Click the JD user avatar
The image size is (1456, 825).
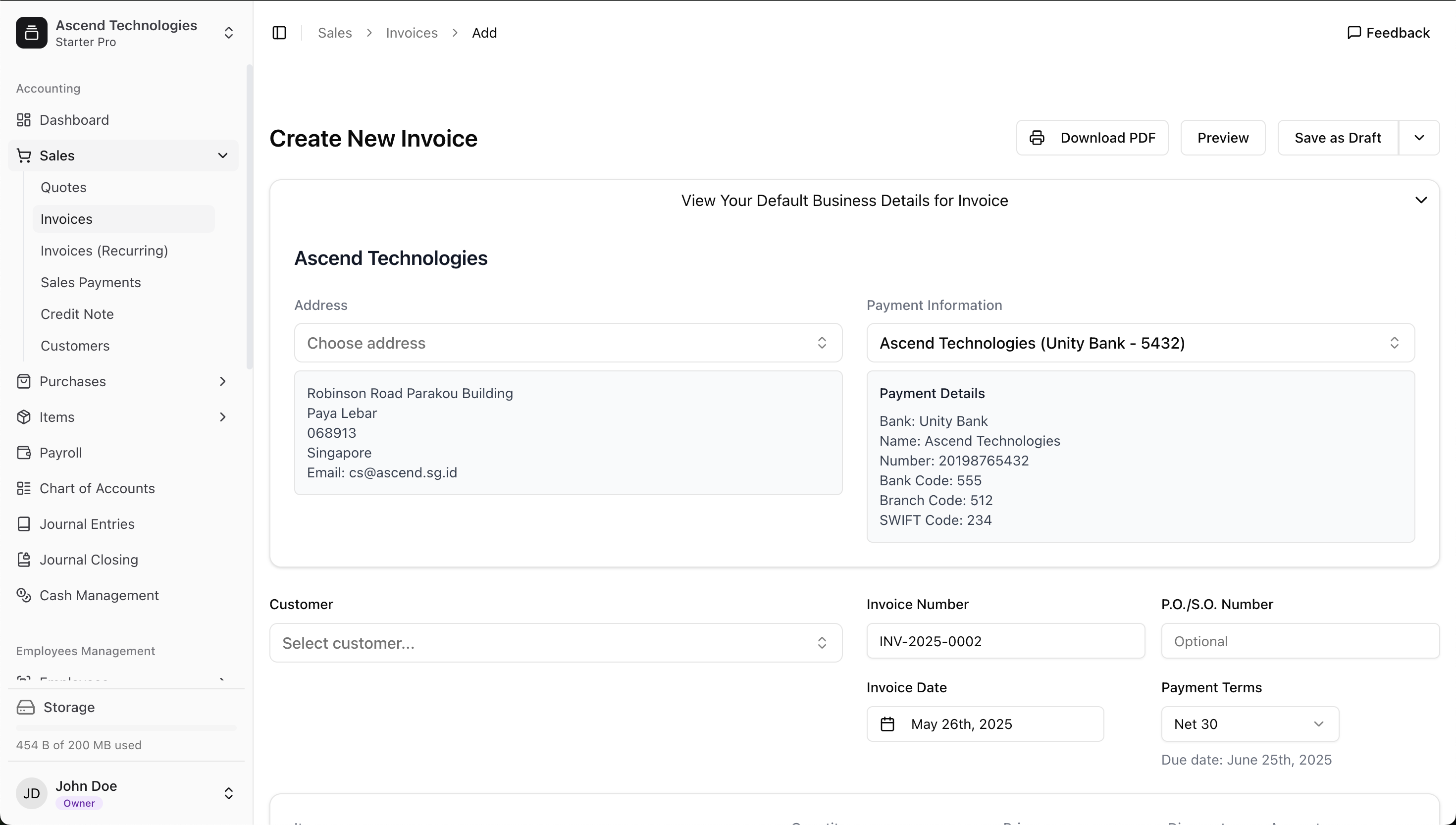(x=32, y=793)
